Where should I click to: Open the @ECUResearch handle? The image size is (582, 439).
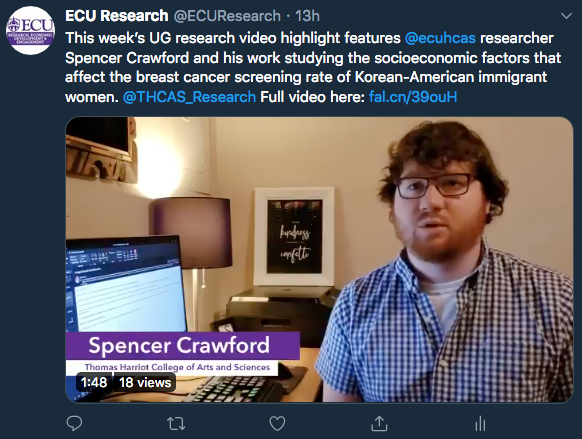(x=227, y=16)
